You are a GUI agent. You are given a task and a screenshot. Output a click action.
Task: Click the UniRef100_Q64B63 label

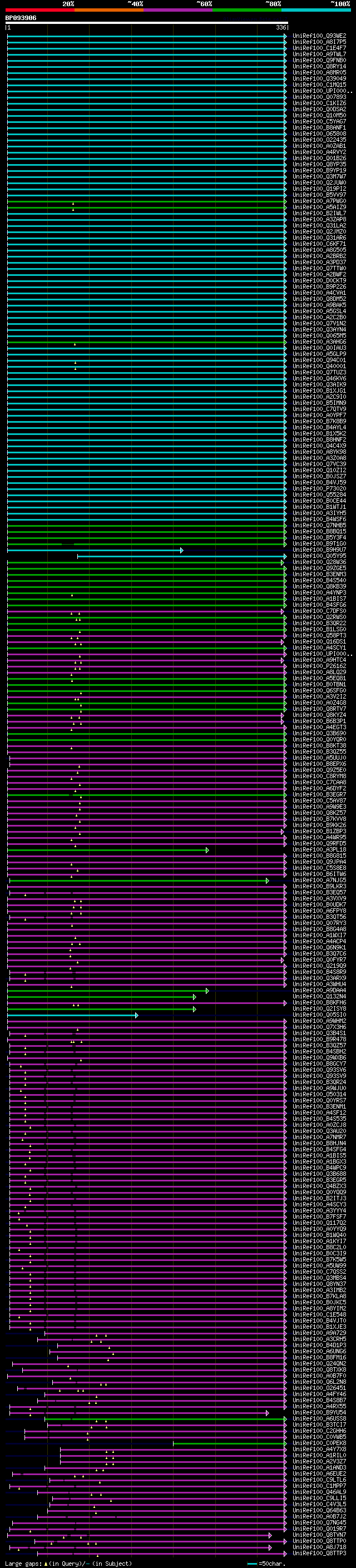pos(319,1511)
